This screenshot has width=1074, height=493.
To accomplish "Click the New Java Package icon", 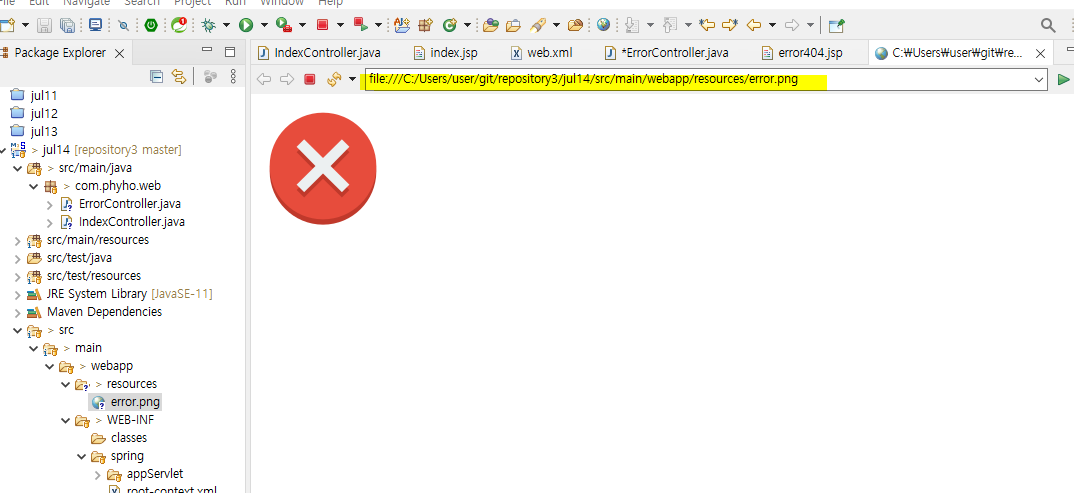I will pos(425,25).
